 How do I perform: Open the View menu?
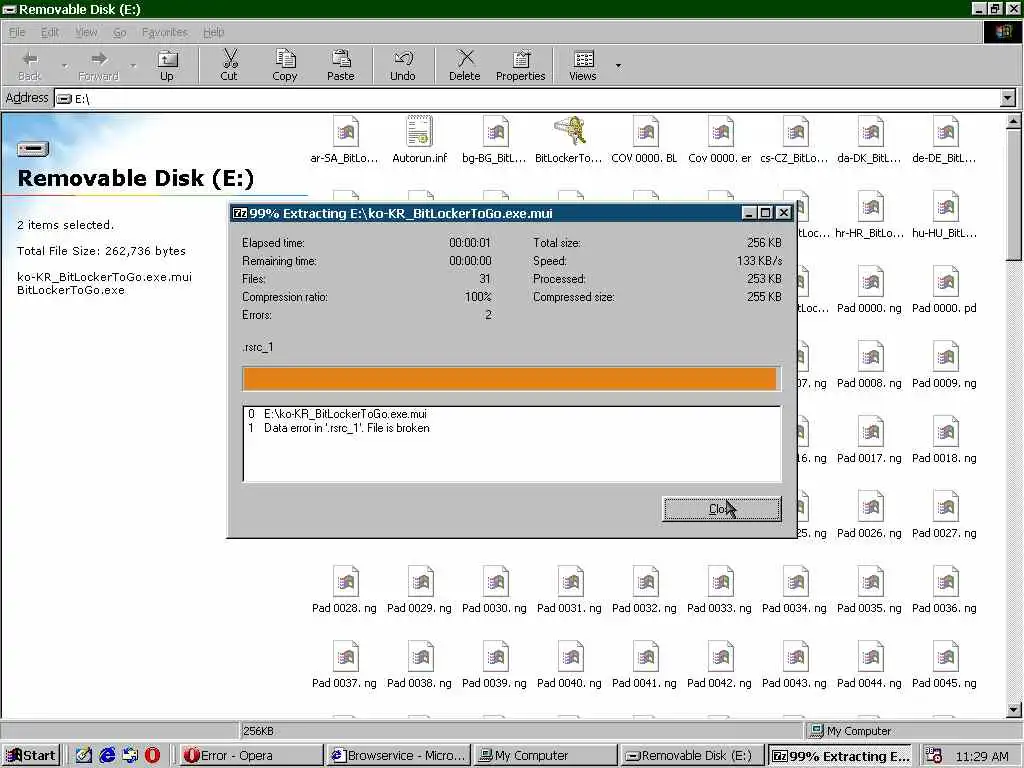click(x=86, y=32)
